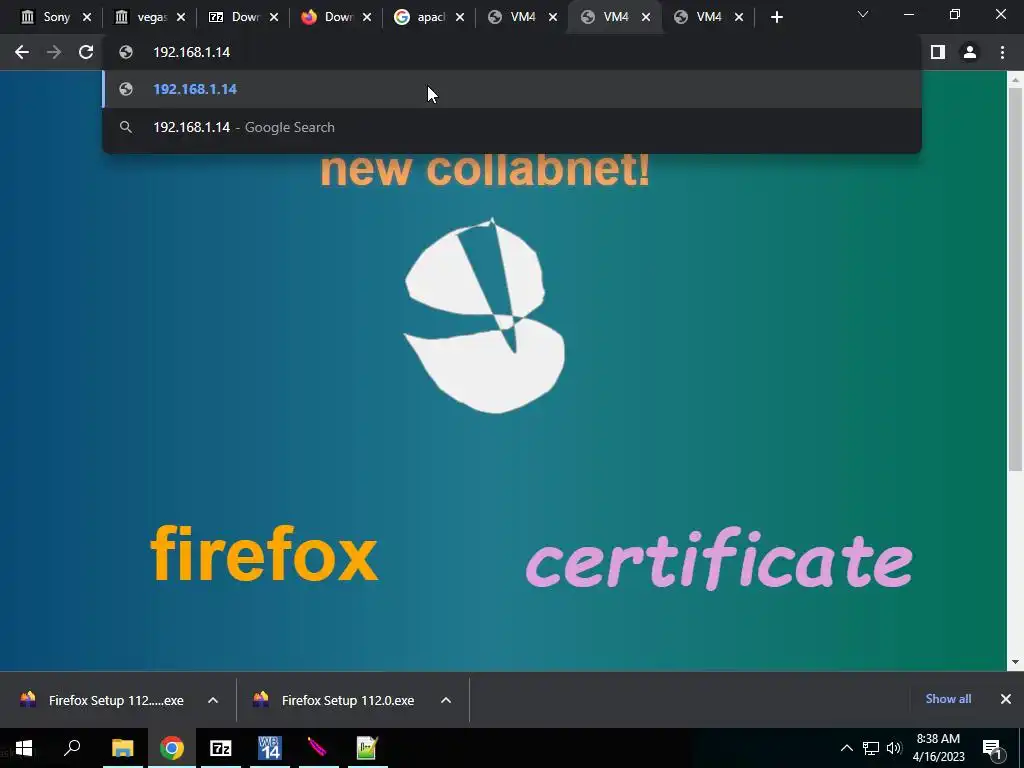Click the scrollbar down arrow
This screenshot has height=768, width=1024.
[x=1015, y=662]
